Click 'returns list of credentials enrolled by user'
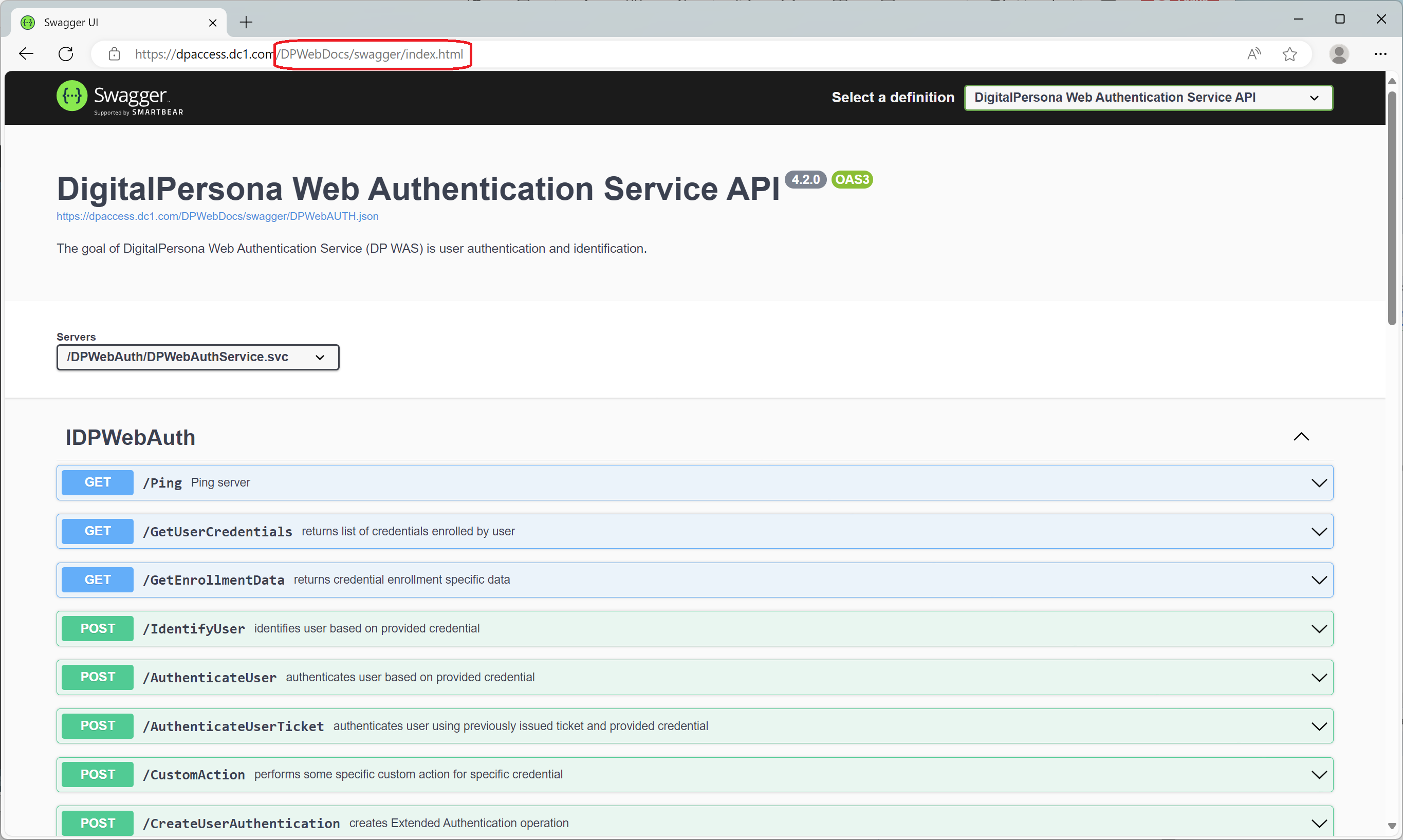Screen dimensions: 1403x840 pyautogui.click(x=408, y=532)
